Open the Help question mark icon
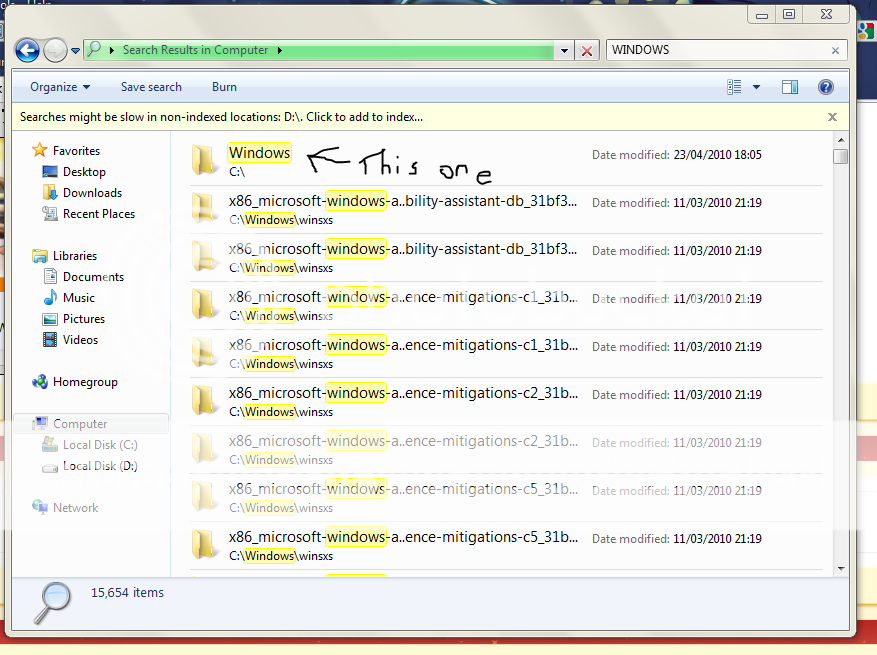The height and width of the screenshot is (655, 877). (x=826, y=87)
